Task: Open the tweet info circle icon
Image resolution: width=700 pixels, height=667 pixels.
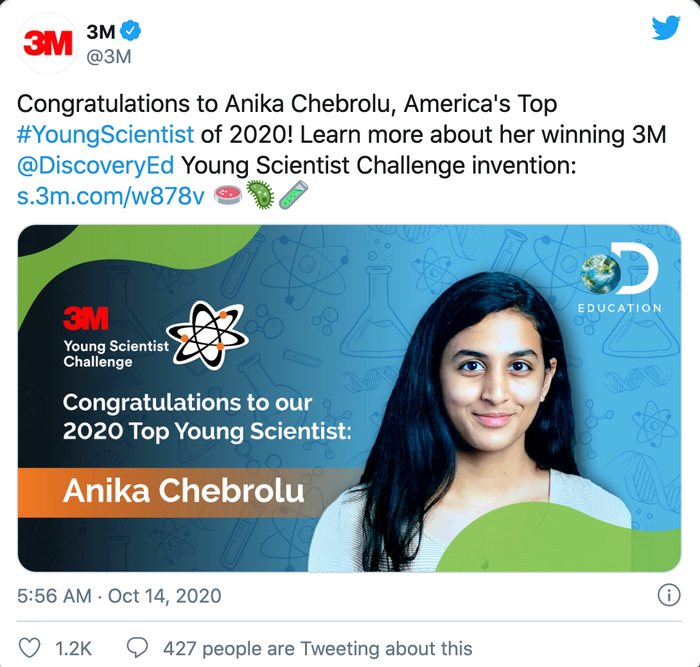Action: [x=668, y=596]
